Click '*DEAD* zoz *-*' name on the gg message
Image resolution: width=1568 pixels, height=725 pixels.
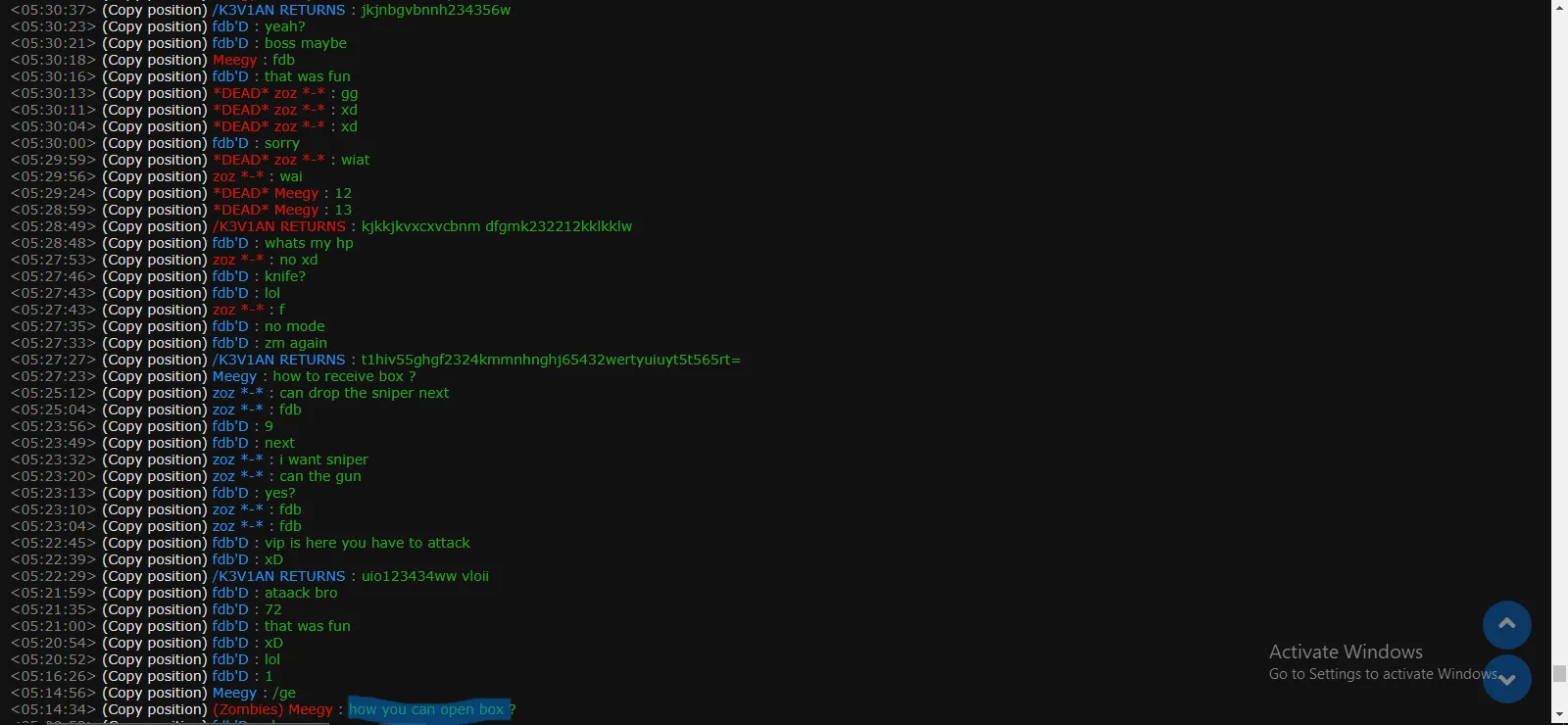click(269, 93)
